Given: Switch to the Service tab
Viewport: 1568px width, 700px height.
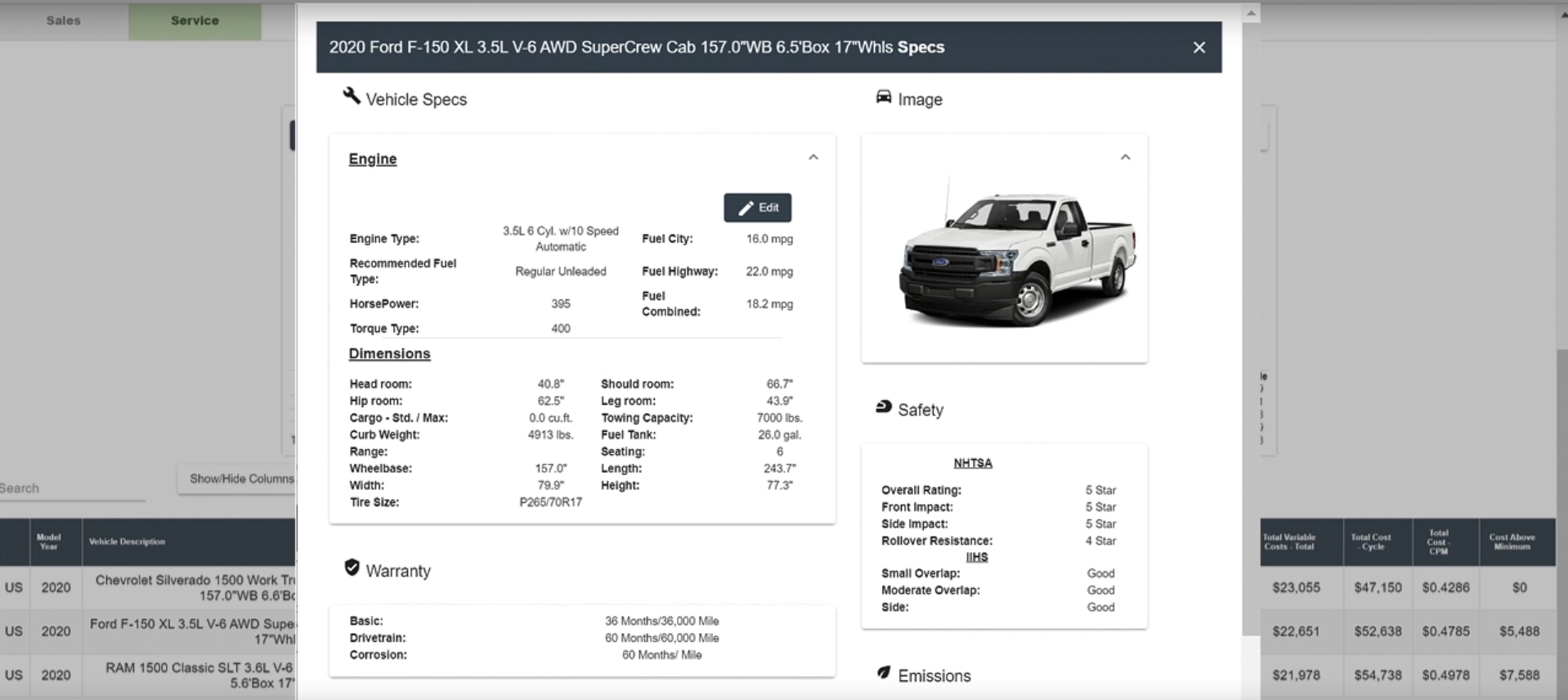Looking at the screenshot, I should [195, 20].
